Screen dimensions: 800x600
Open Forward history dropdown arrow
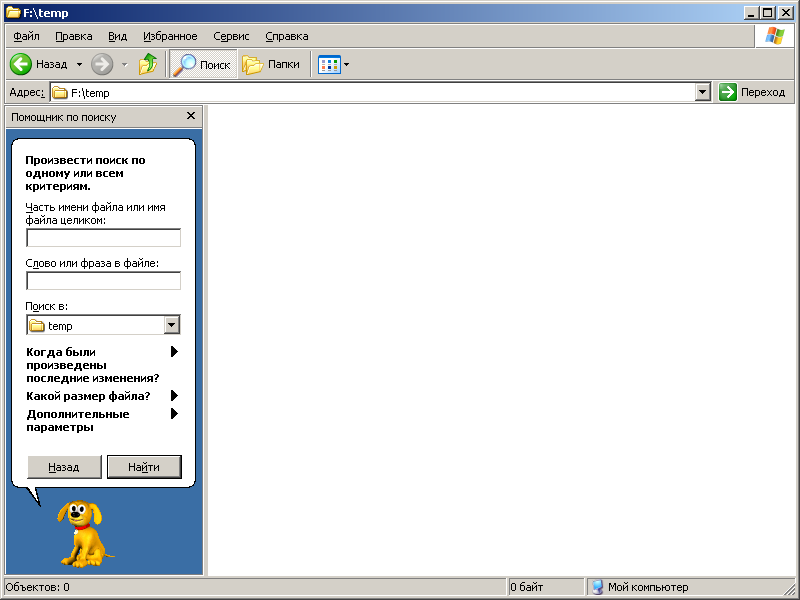(x=124, y=64)
